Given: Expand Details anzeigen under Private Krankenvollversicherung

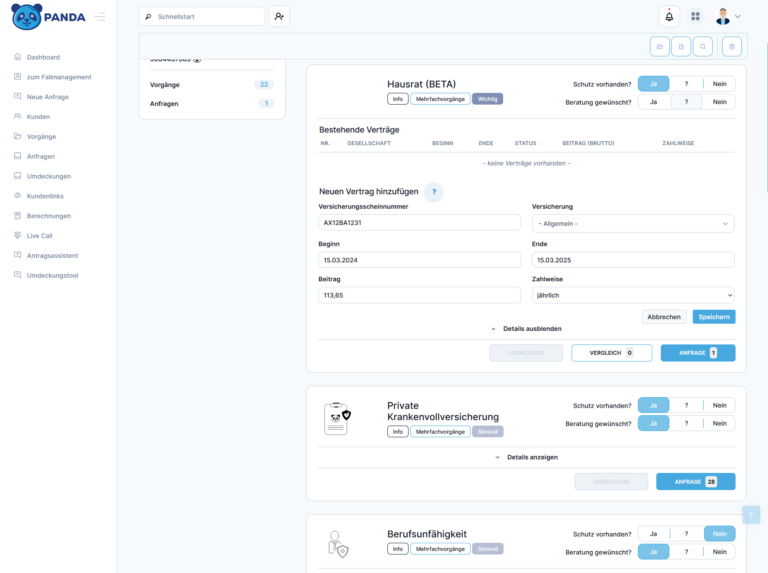Looking at the screenshot, I should 526,457.
